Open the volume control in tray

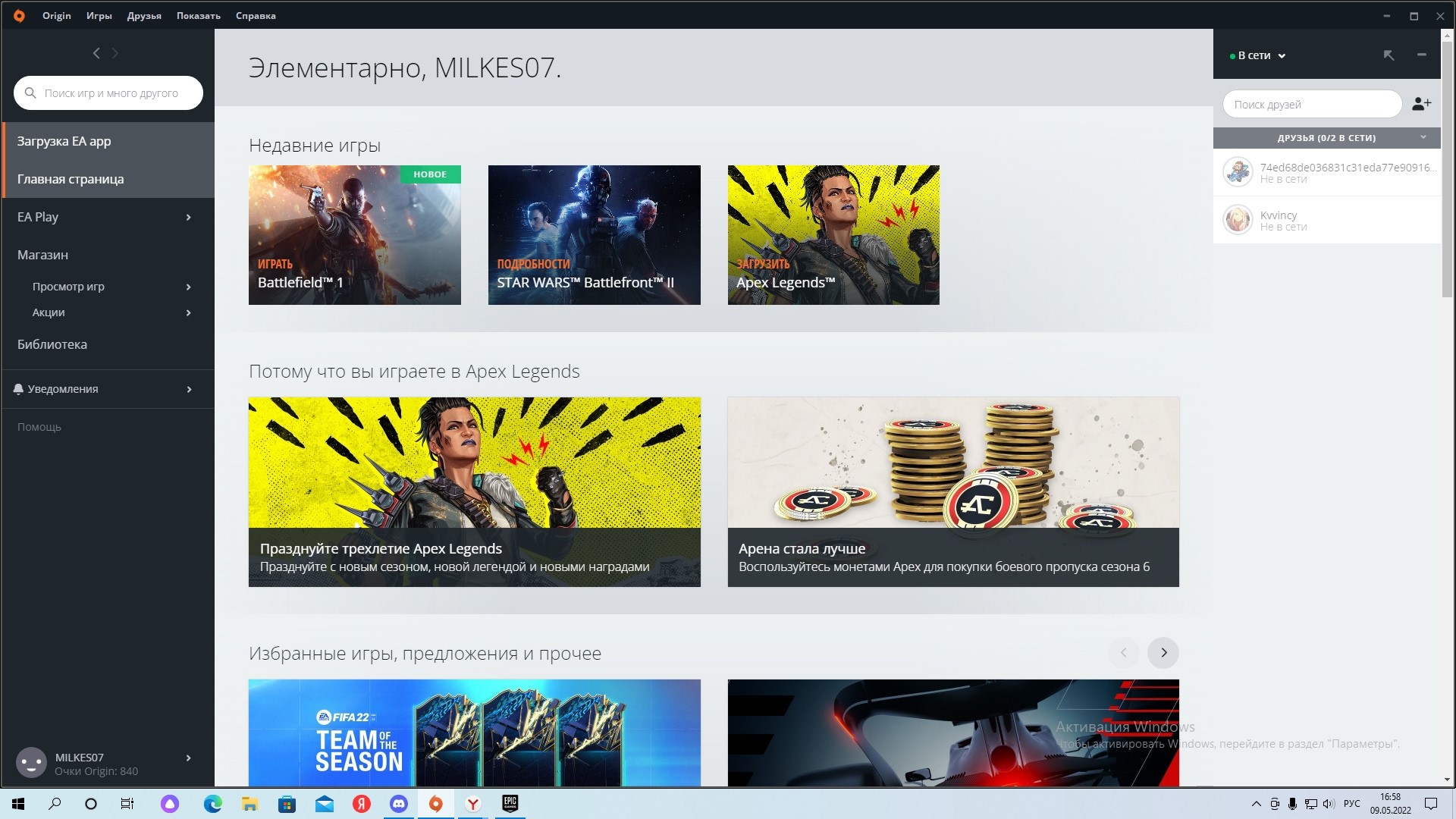click(x=1329, y=804)
